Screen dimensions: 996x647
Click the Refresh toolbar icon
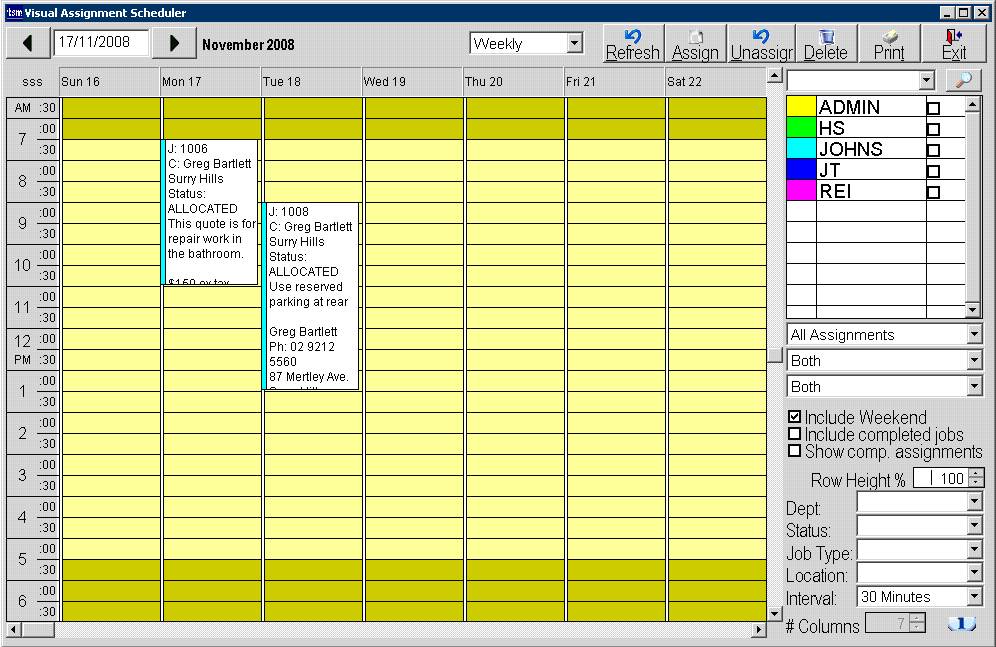[632, 43]
